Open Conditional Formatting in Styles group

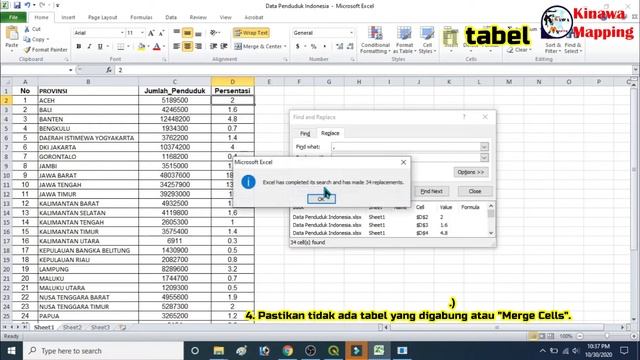point(375,40)
